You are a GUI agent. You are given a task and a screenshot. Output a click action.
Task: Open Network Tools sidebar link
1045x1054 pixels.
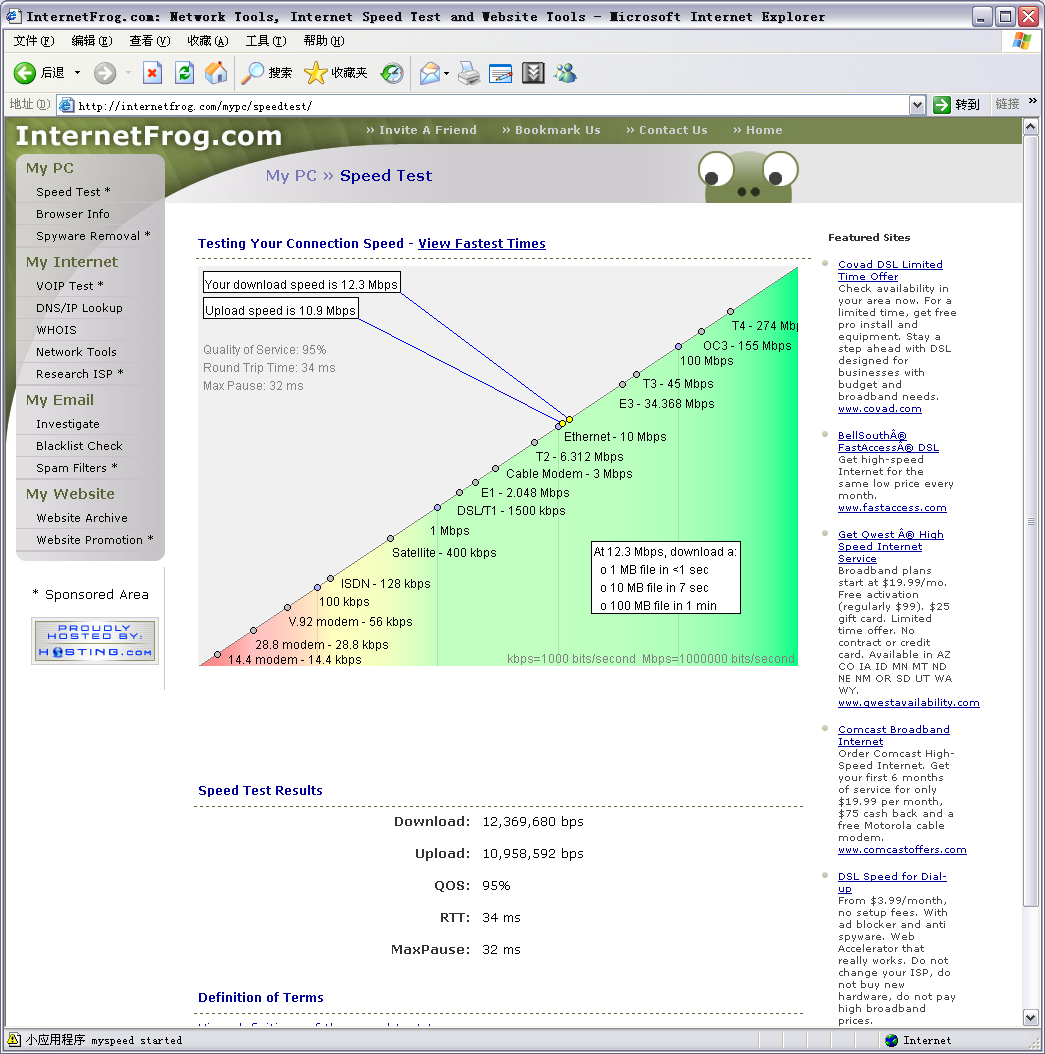(x=76, y=352)
